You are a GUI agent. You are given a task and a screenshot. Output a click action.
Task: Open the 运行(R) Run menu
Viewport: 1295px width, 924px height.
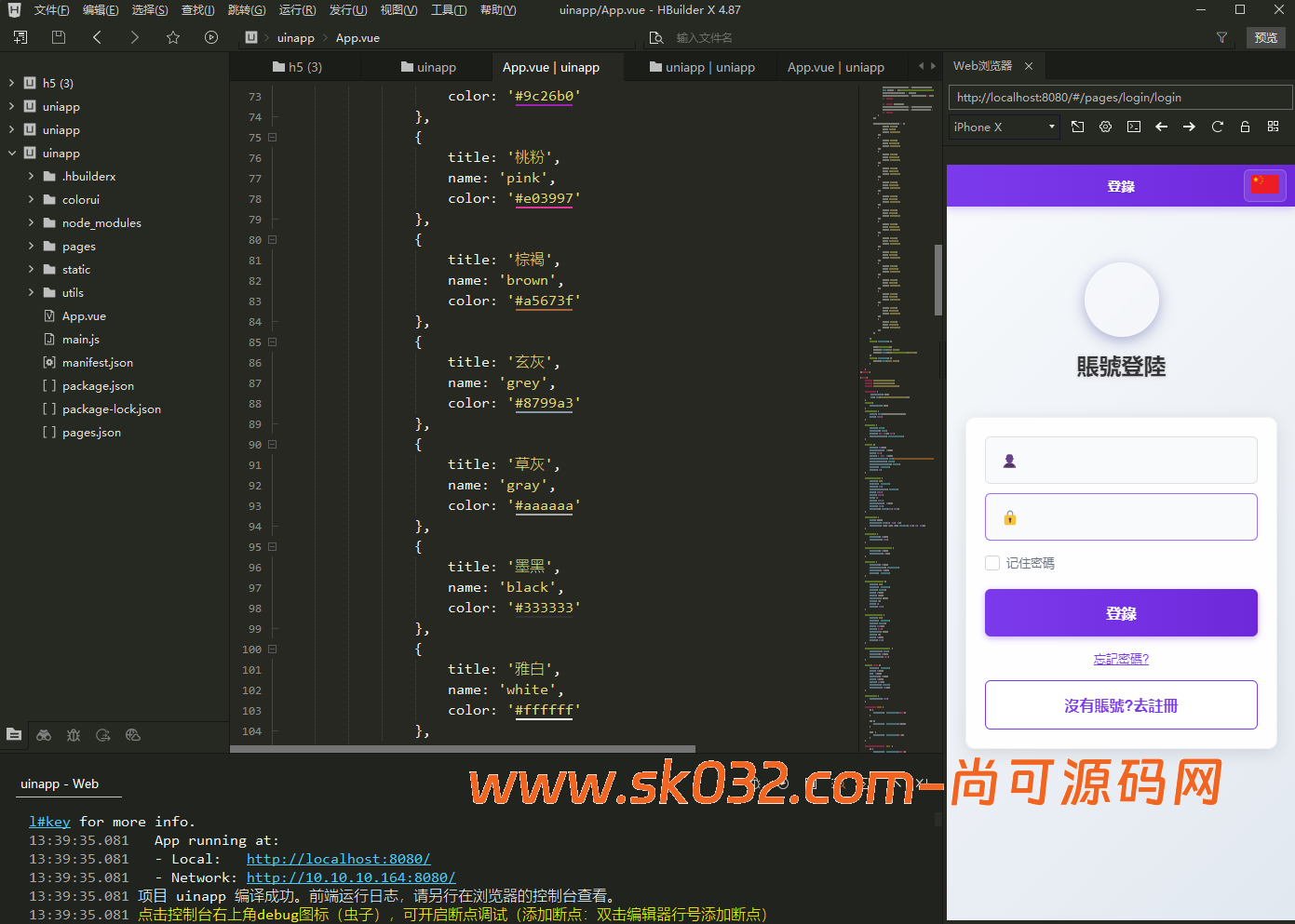[x=297, y=10]
